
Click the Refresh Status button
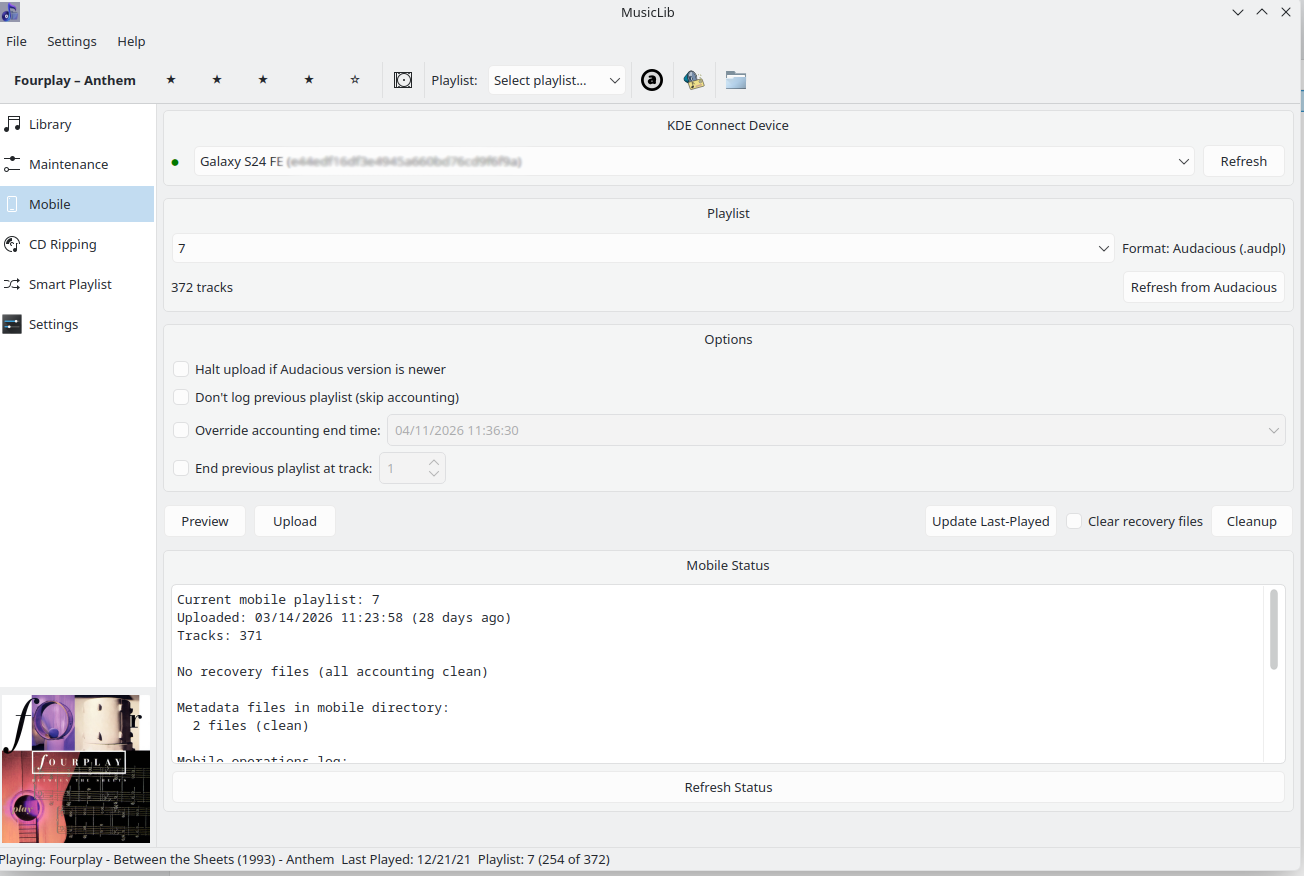[728, 787]
